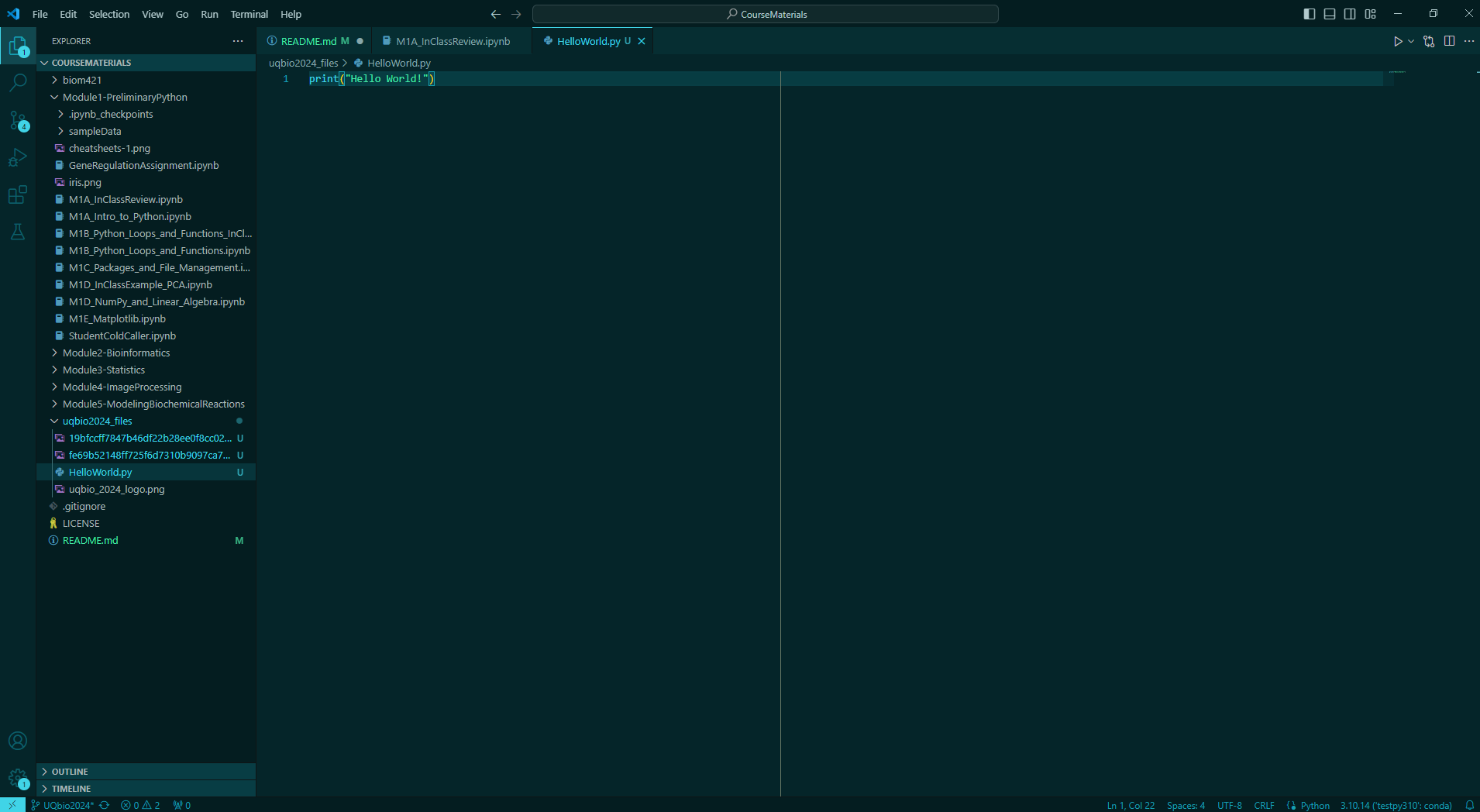
Task: Open the Run and Debug view icon
Action: click(x=18, y=157)
